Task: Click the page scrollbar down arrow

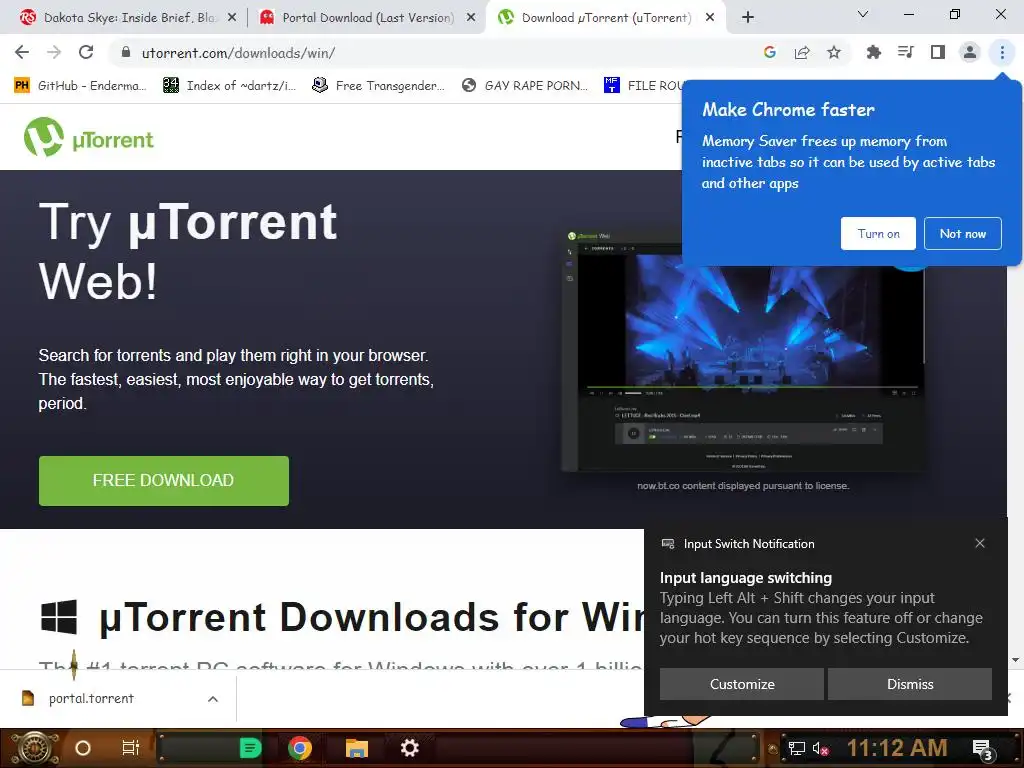Action: 1016,660
